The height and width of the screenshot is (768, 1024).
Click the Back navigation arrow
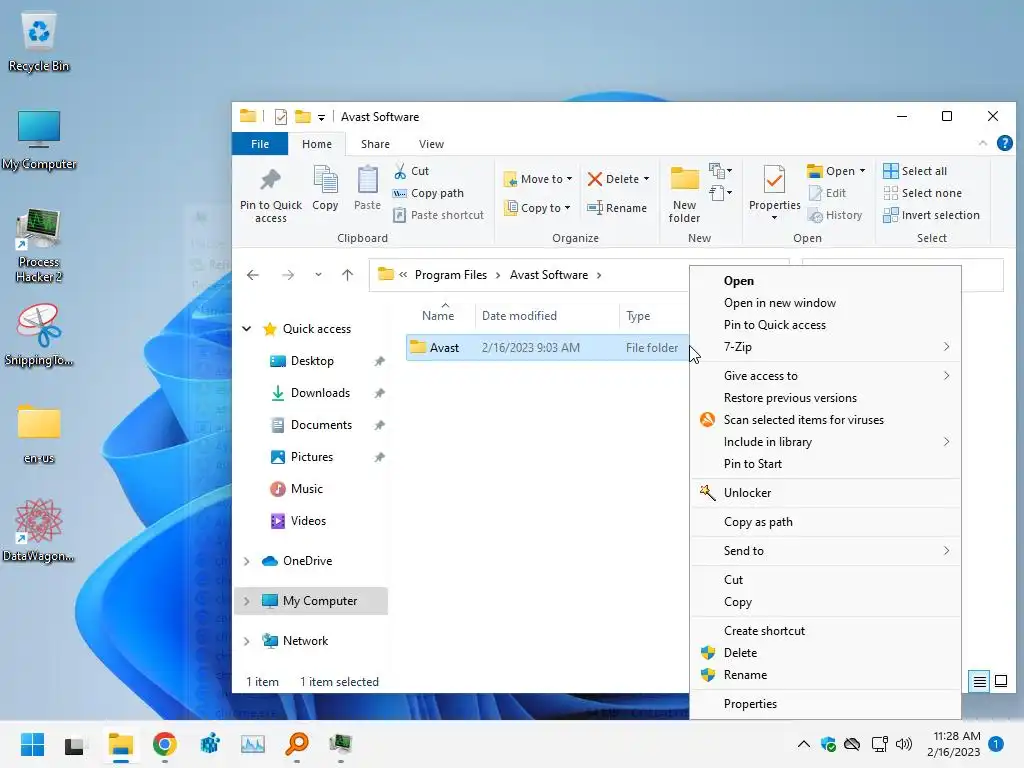click(x=253, y=275)
